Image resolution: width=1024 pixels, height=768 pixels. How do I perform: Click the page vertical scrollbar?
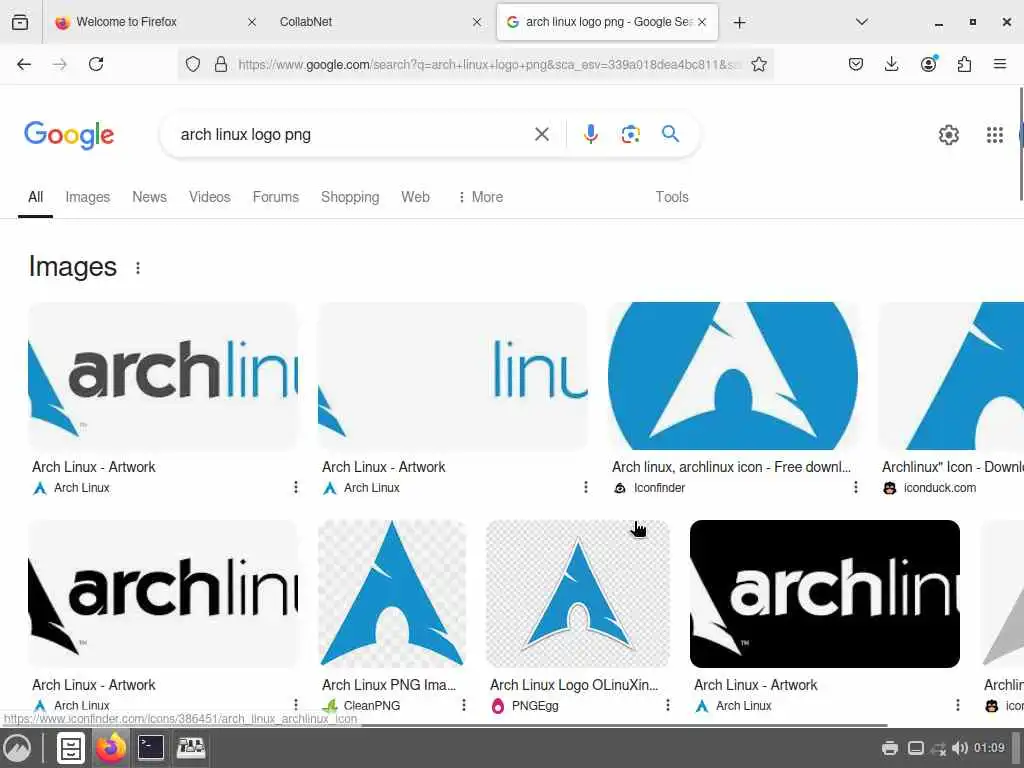tap(1021, 144)
